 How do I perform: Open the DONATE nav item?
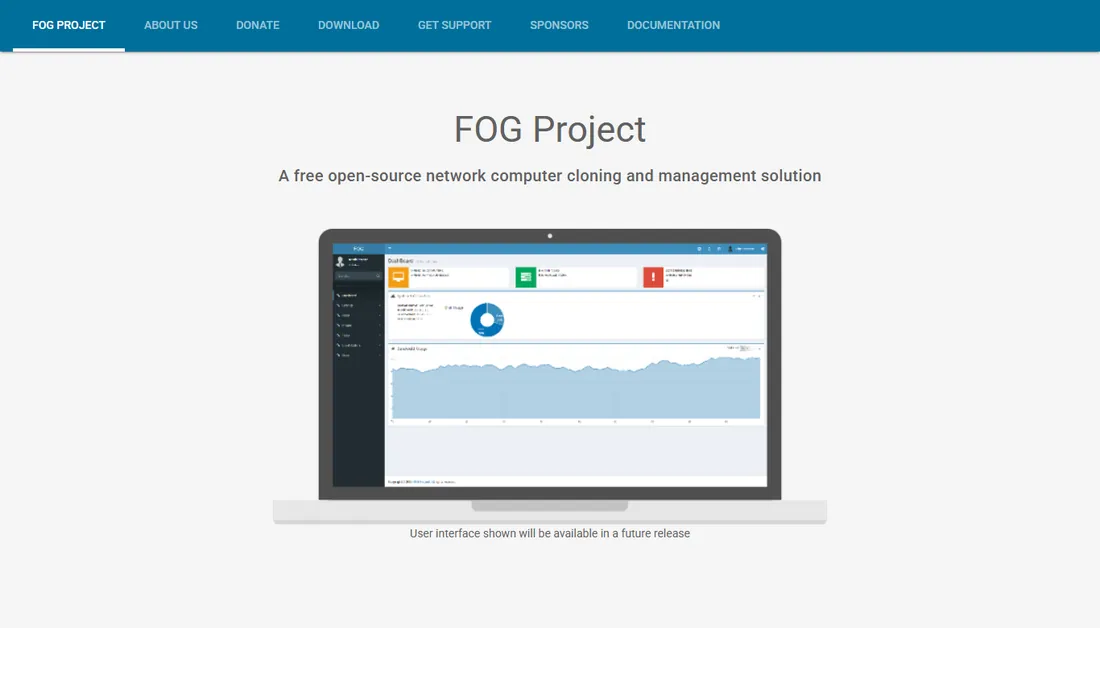click(x=257, y=25)
